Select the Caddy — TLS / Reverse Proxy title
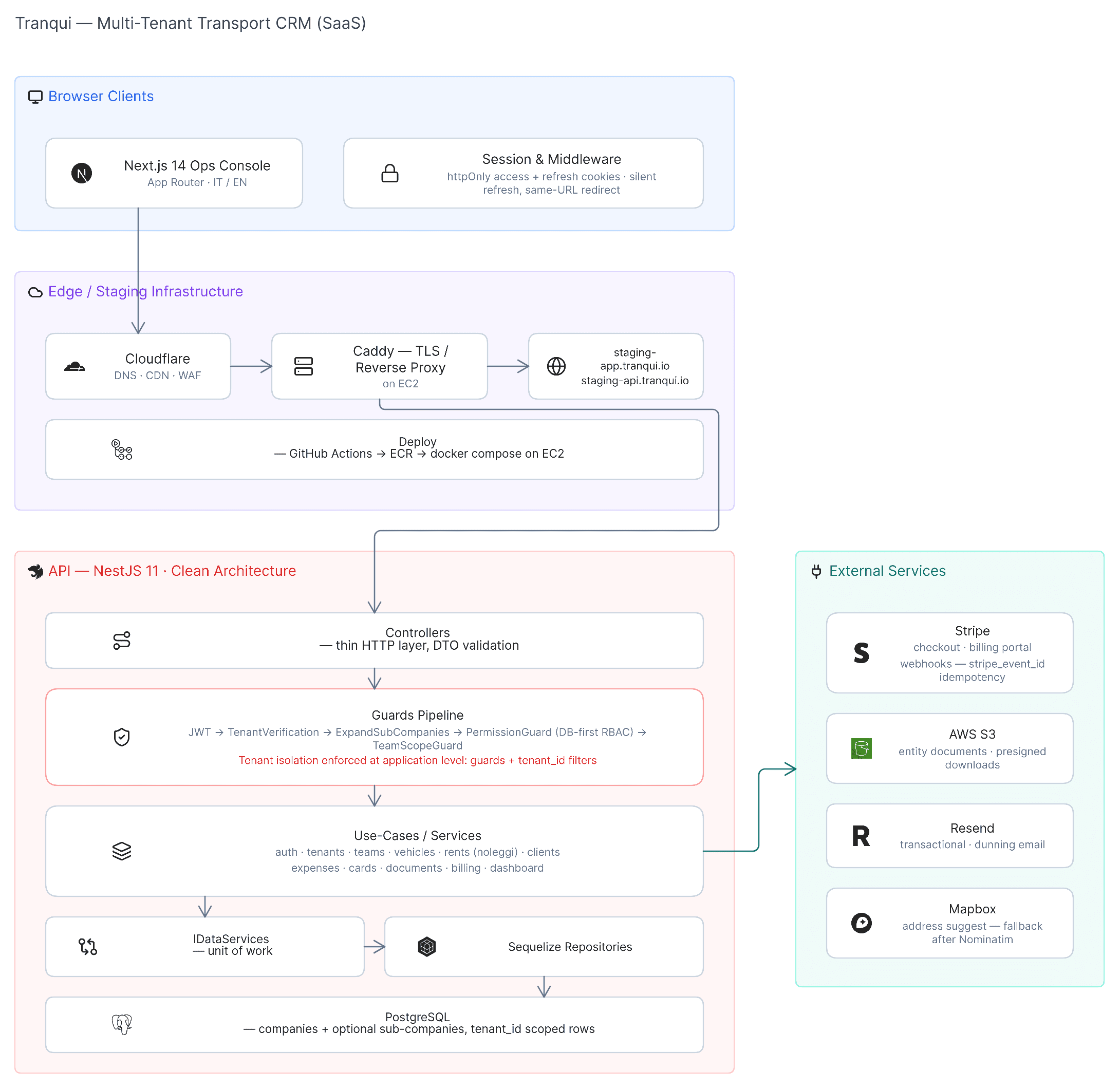This screenshot has height=1089, width=1120. [x=400, y=359]
